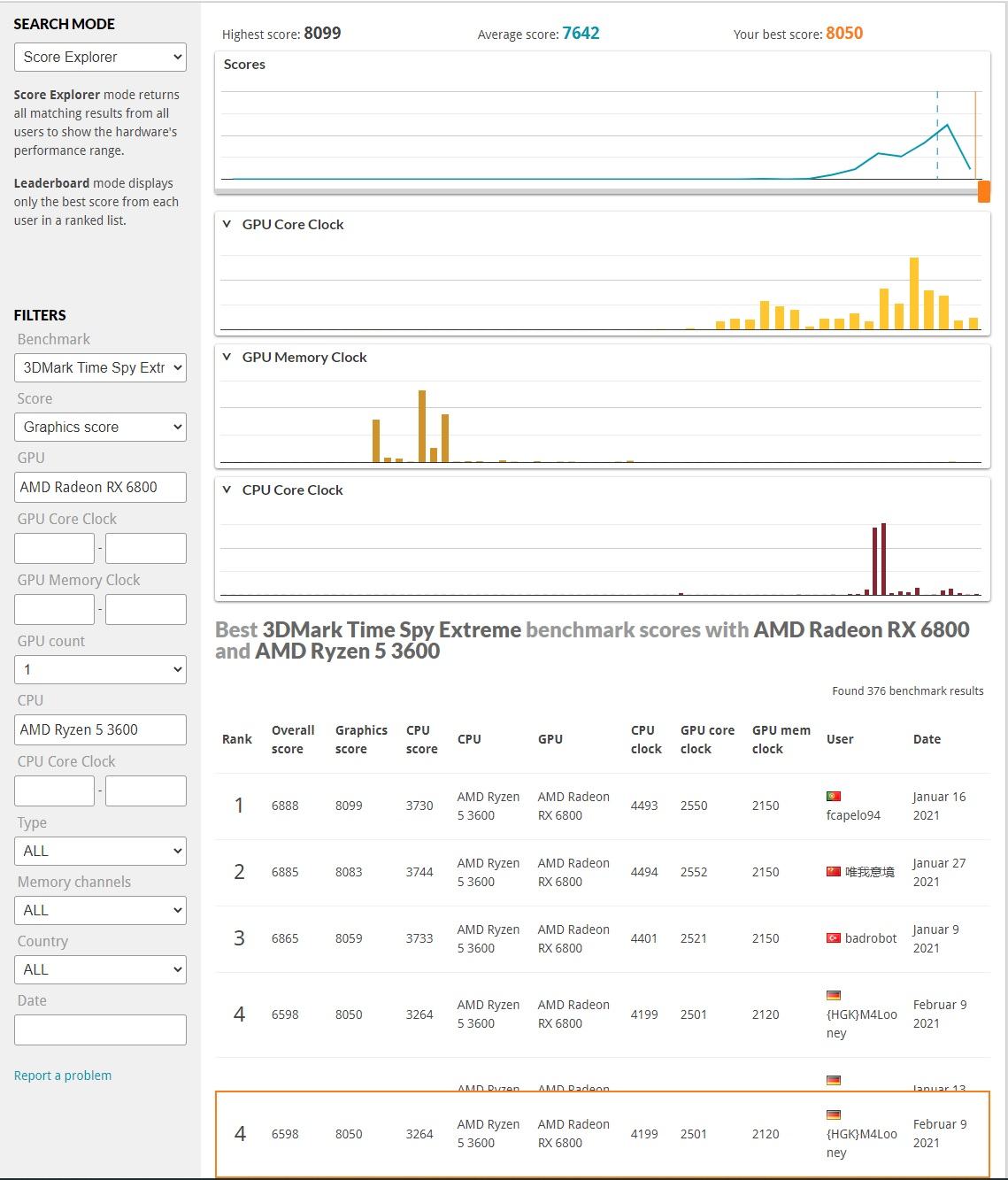Click the Rank column header

237,739
